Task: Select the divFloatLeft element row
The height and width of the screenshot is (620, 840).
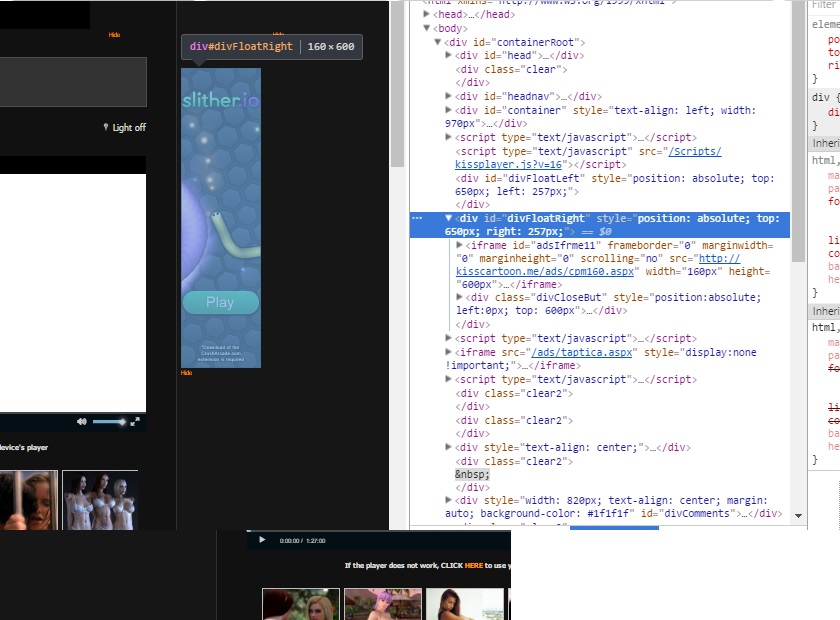Action: pyautogui.click(x=615, y=185)
